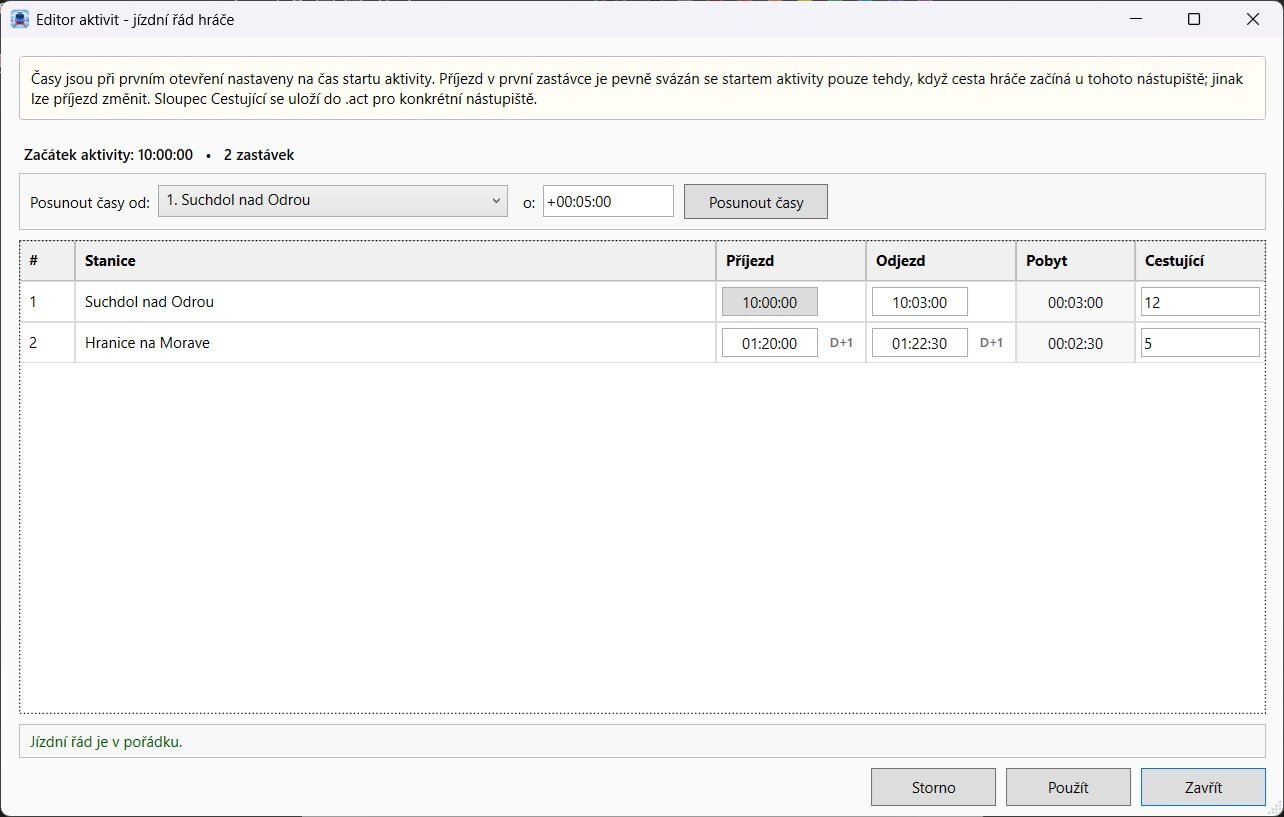Click the Odjezd column header

click(x=941, y=261)
